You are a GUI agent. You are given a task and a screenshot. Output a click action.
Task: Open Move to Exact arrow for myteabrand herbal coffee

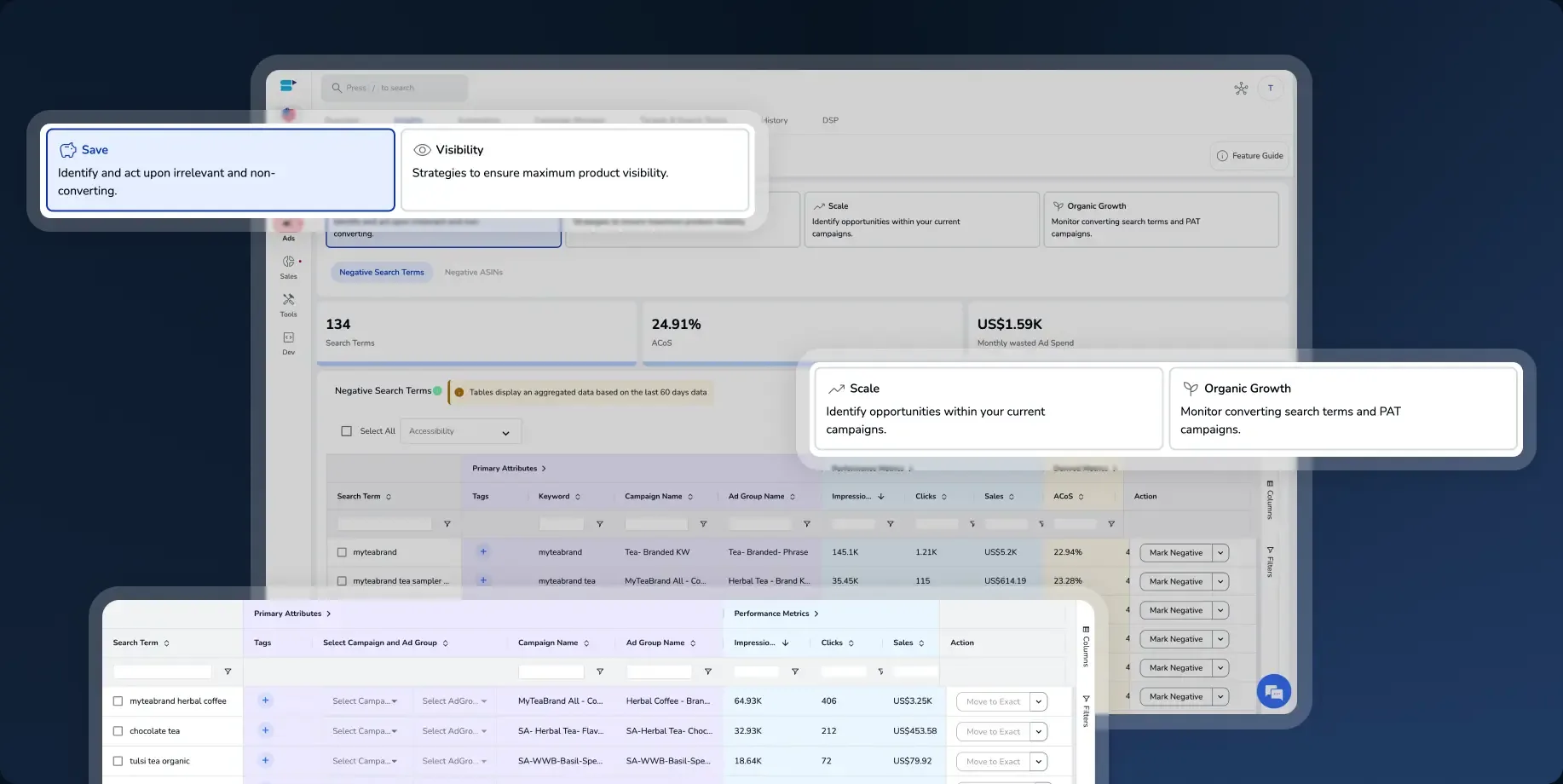(x=1039, y=702)
